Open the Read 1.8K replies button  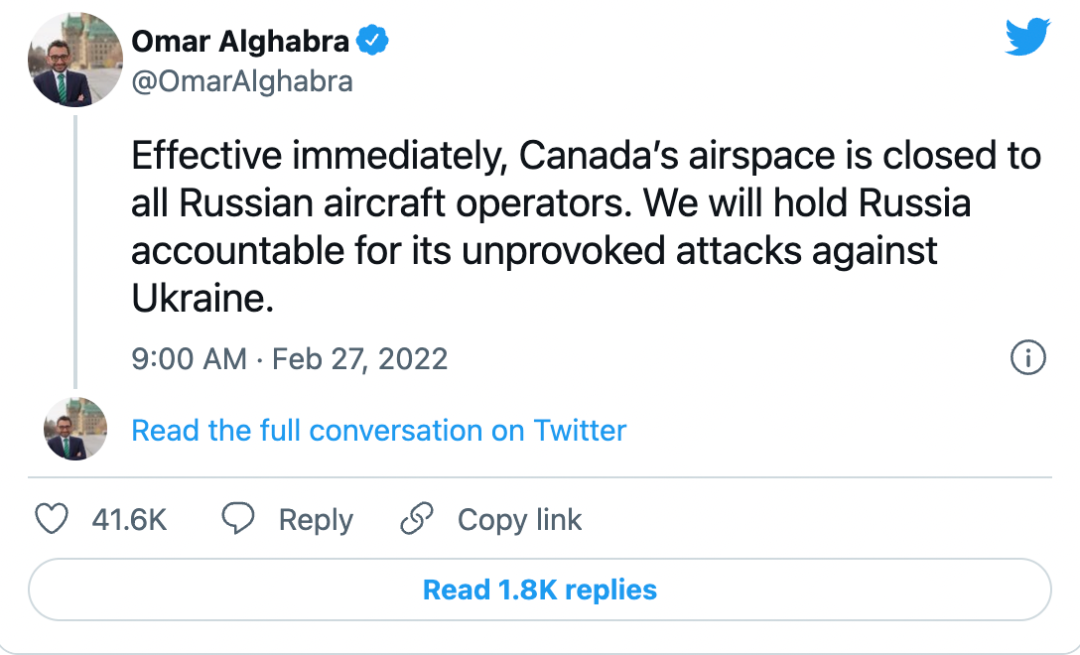click(x=540, y=589)
